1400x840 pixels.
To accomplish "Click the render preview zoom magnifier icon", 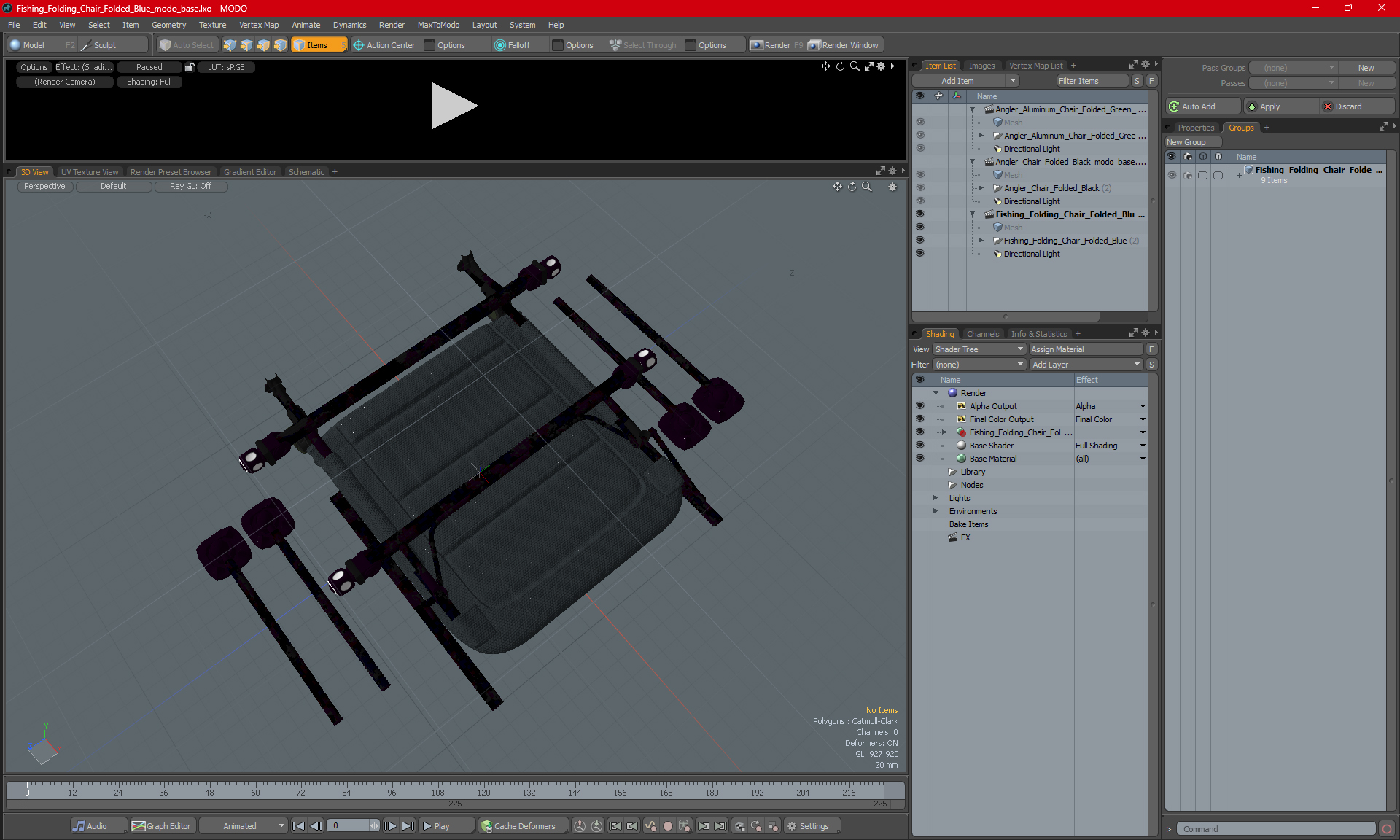I will pyautogui.click(x=855, y=66).
